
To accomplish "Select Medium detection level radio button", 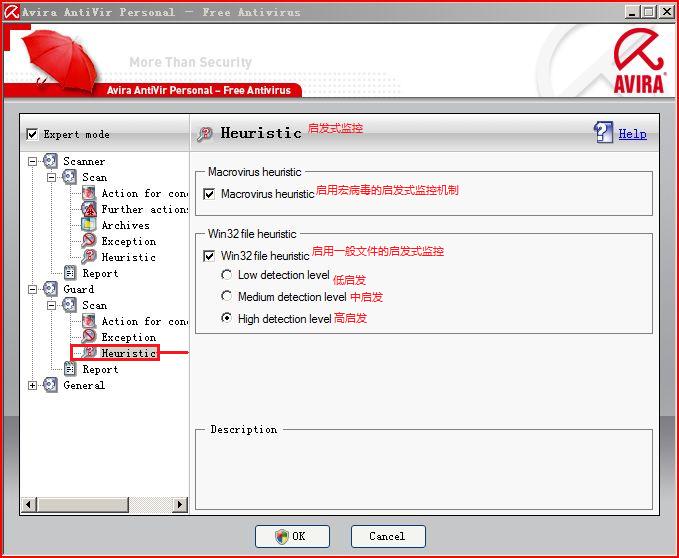I will (x=226, y=297).
